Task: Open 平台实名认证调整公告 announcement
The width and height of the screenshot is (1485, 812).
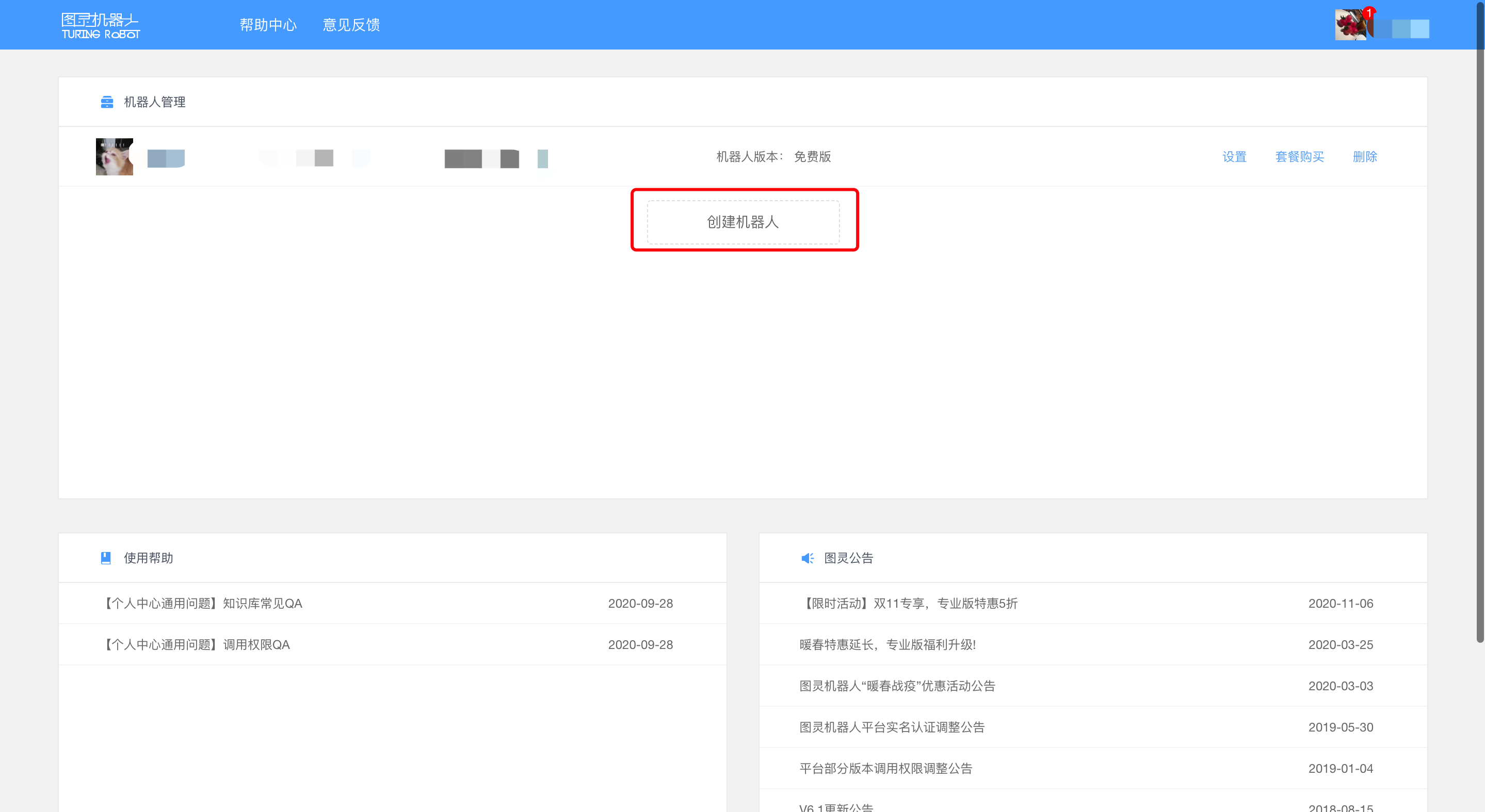Action: [892, 727]
